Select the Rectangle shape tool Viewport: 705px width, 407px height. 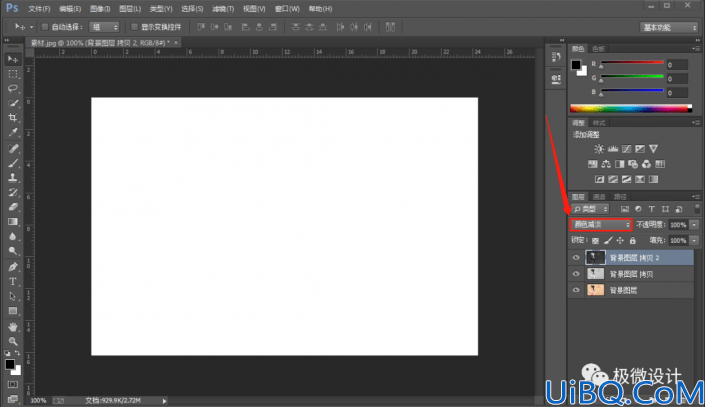tap(13, 311)
